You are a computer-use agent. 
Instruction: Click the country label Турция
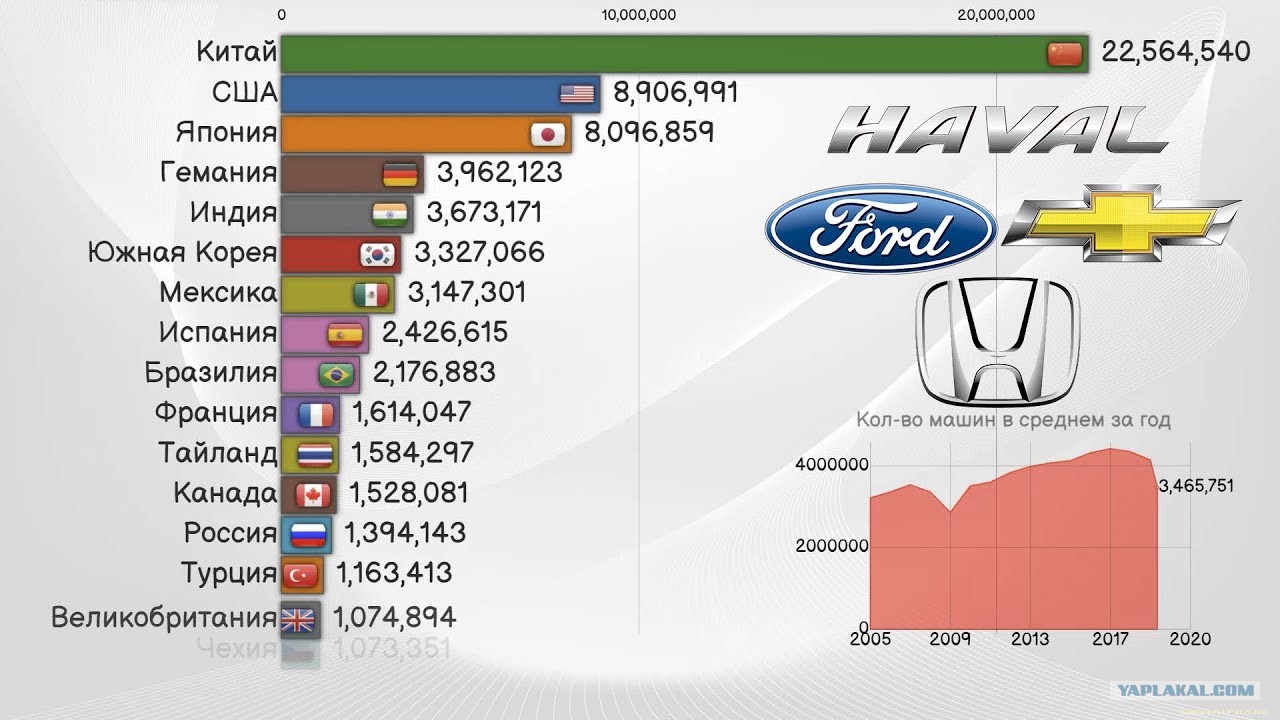(x=229, y=575)
